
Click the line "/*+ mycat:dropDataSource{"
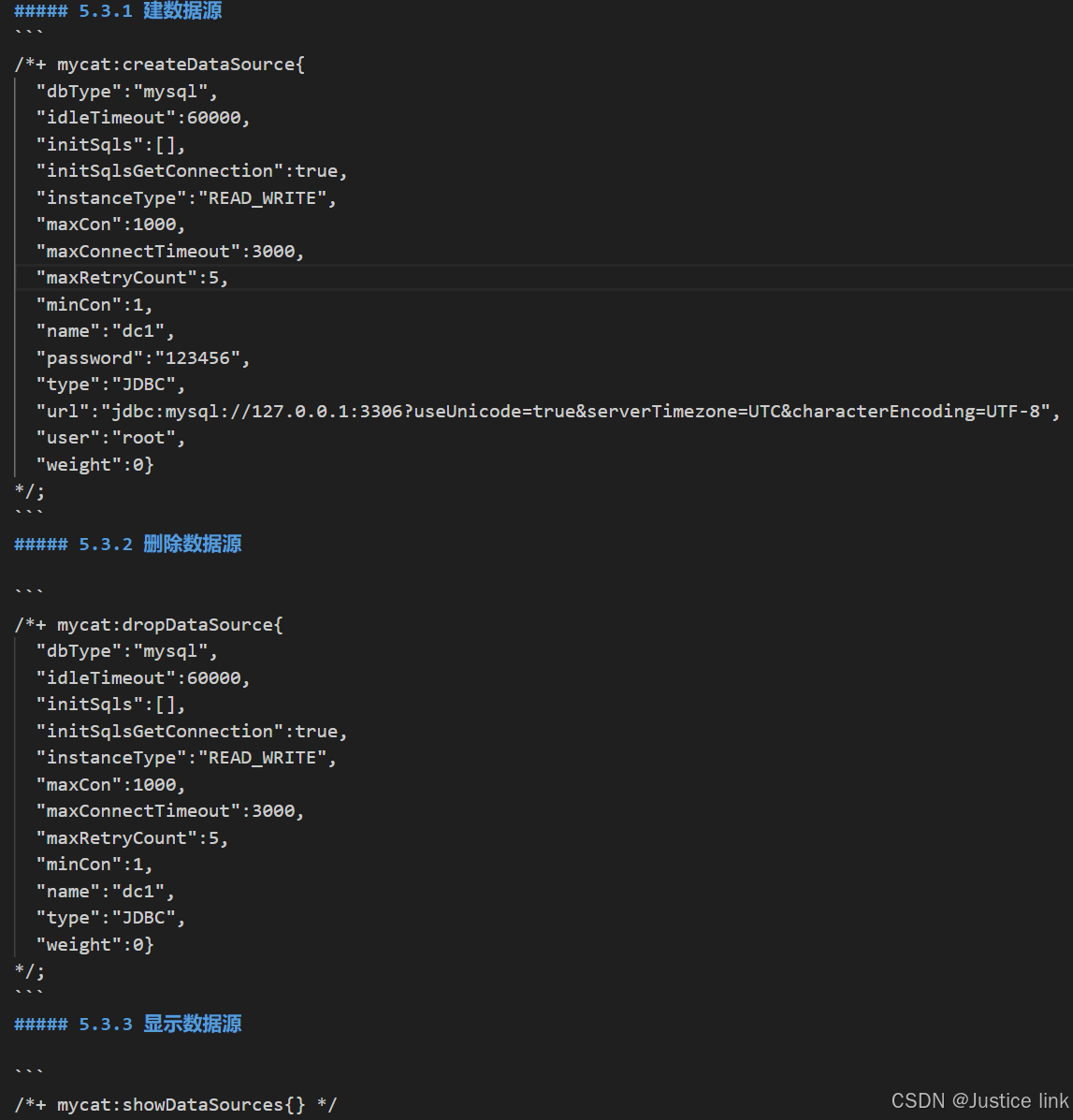click(149, 625)
